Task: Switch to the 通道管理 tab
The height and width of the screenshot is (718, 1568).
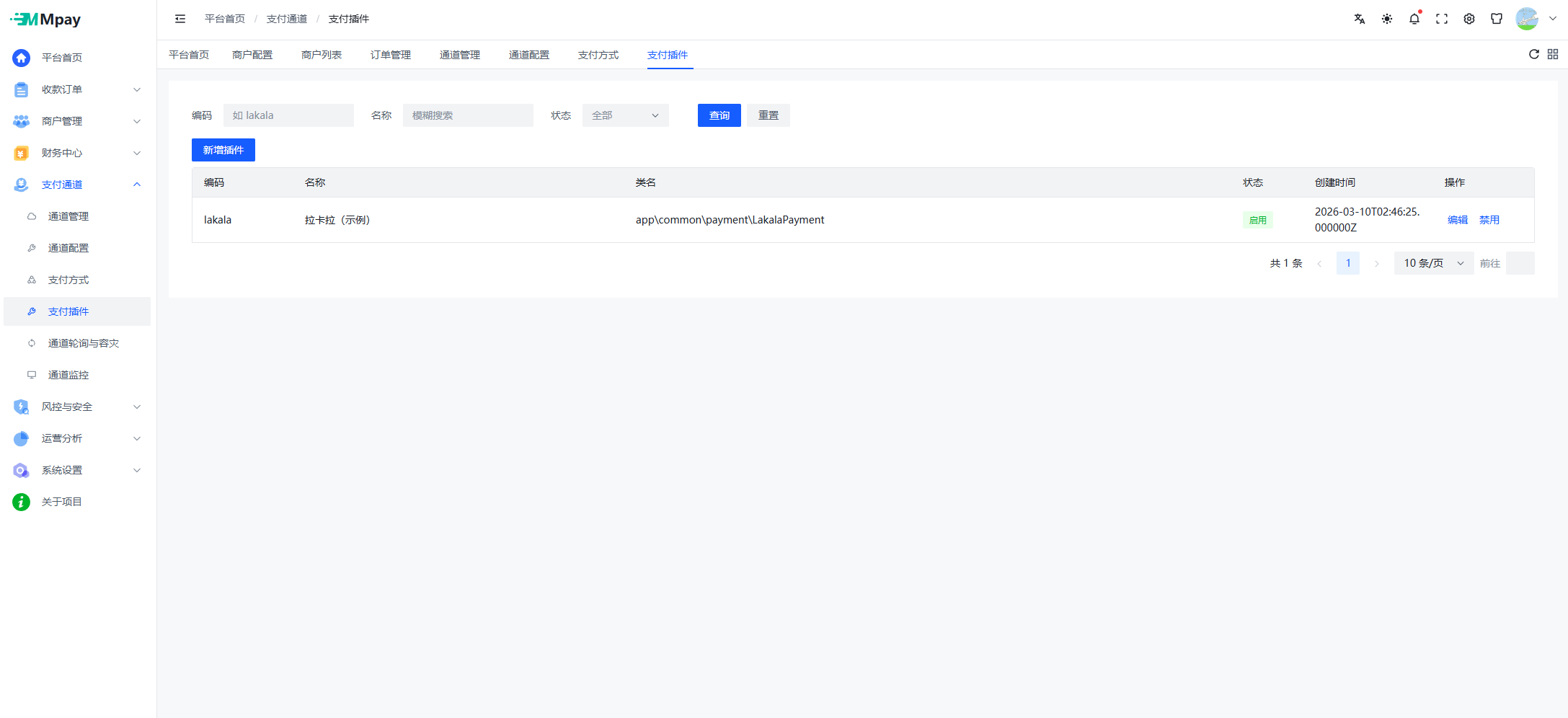Action: point(459,55)
